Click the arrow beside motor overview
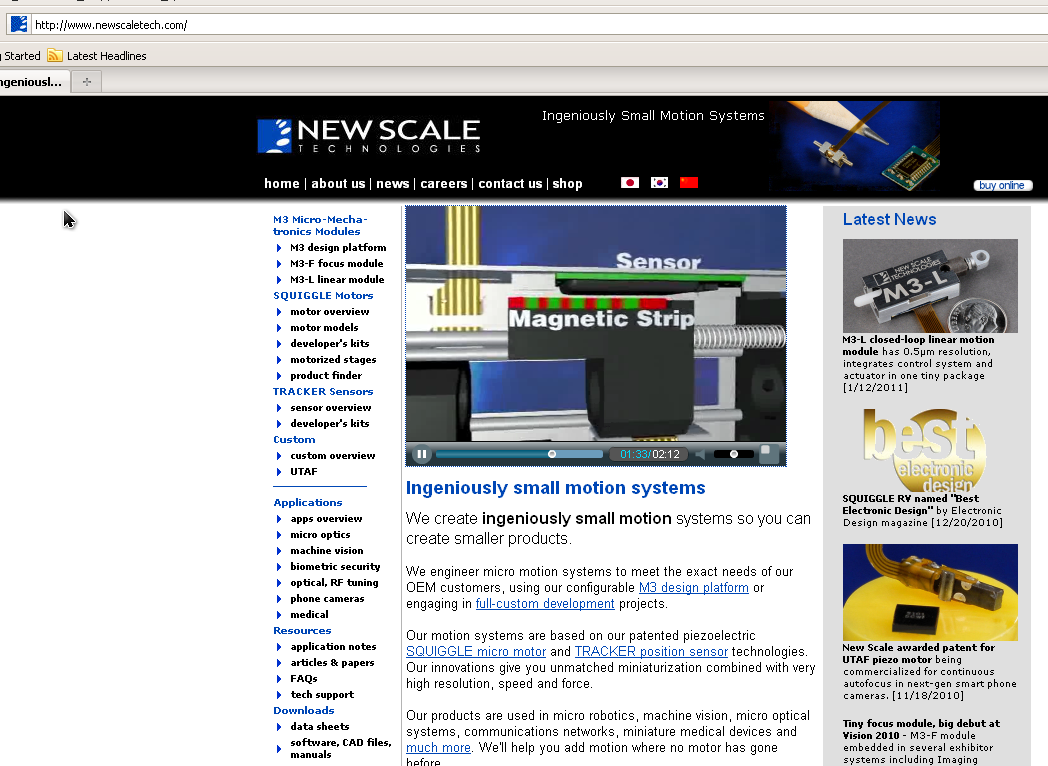This screenshot has width=1048, height=766. click(279, 312)
